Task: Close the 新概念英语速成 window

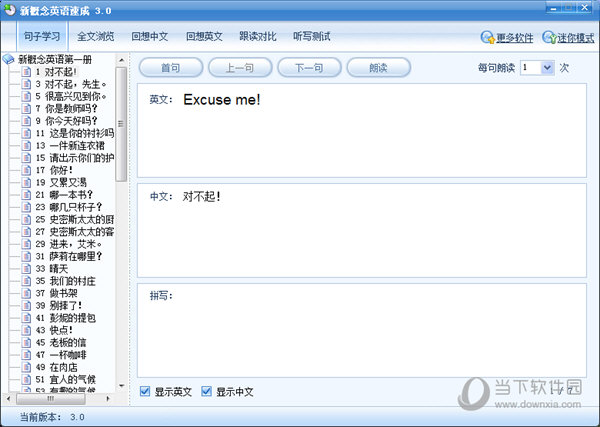Action: [585, 7]
